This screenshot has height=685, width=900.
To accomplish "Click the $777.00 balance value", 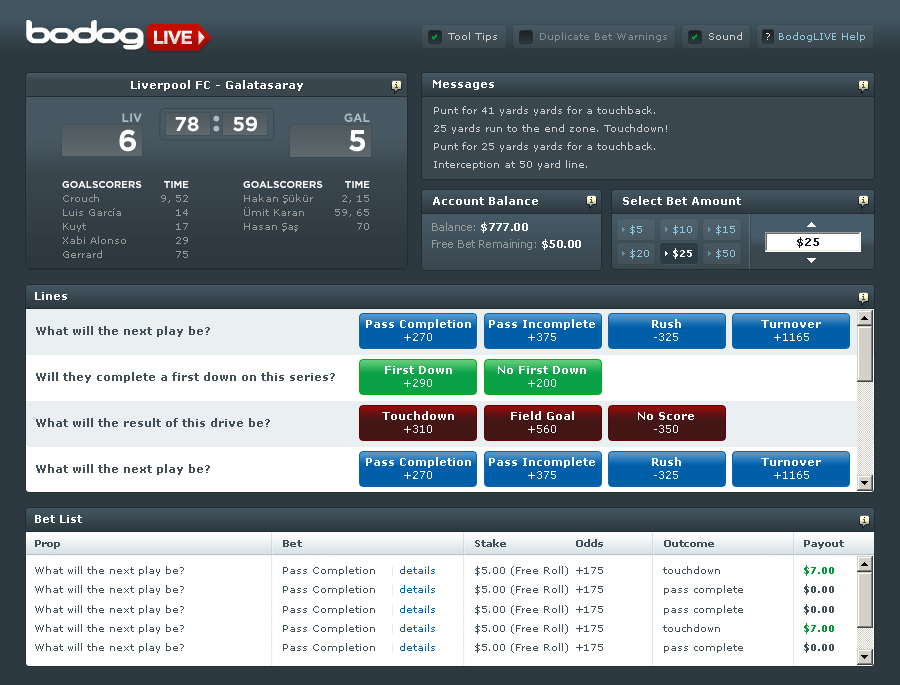I will point(505,227).
